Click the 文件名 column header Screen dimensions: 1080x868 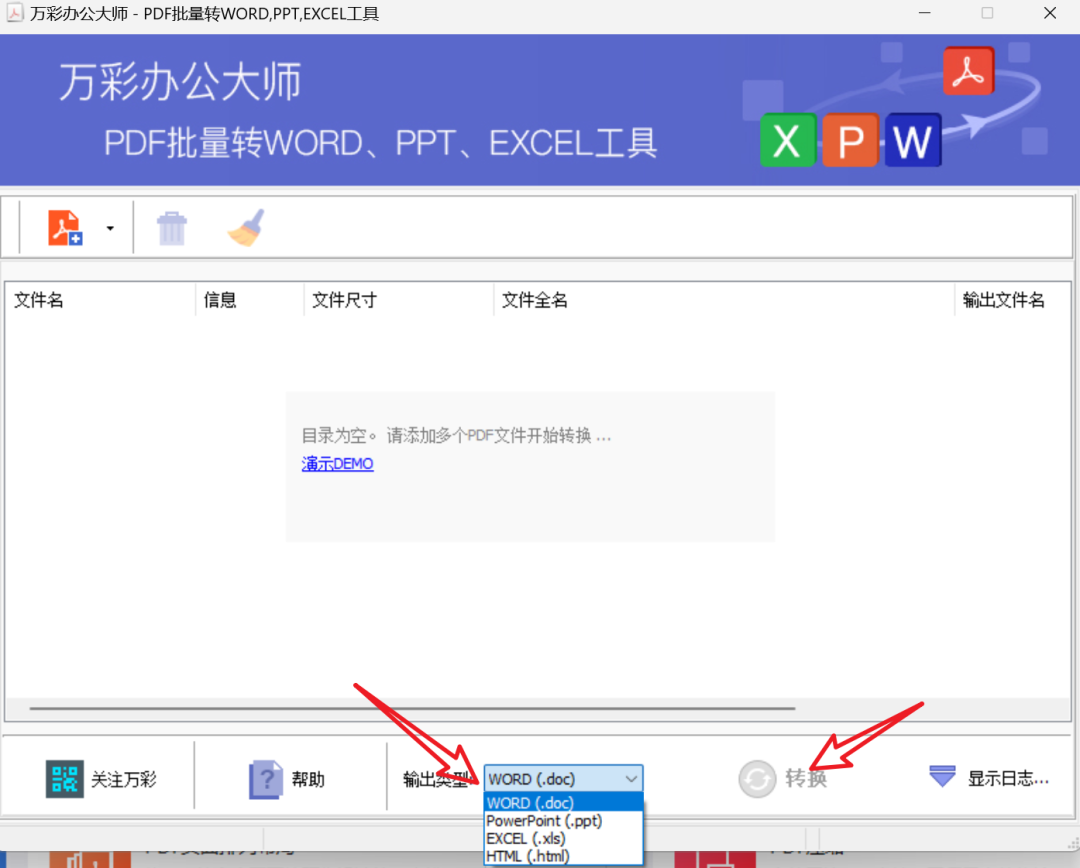tap(39, 299)
